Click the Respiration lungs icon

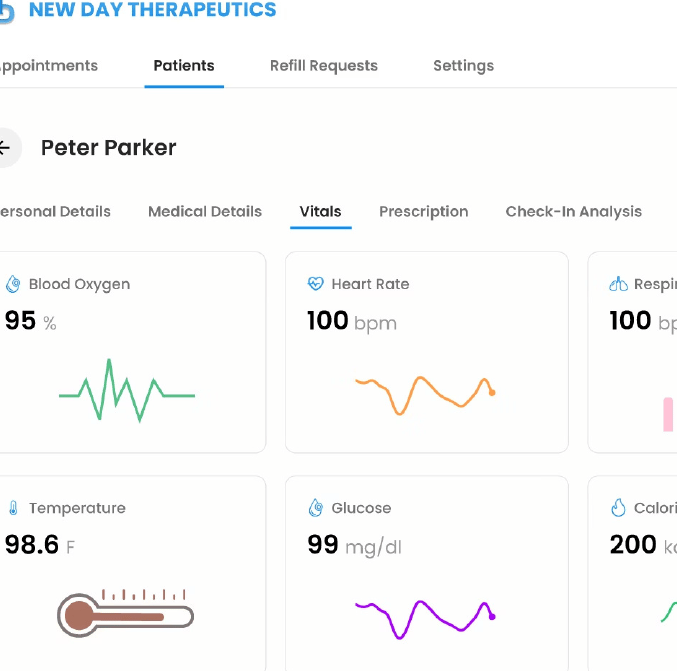[x=618, y=284]
